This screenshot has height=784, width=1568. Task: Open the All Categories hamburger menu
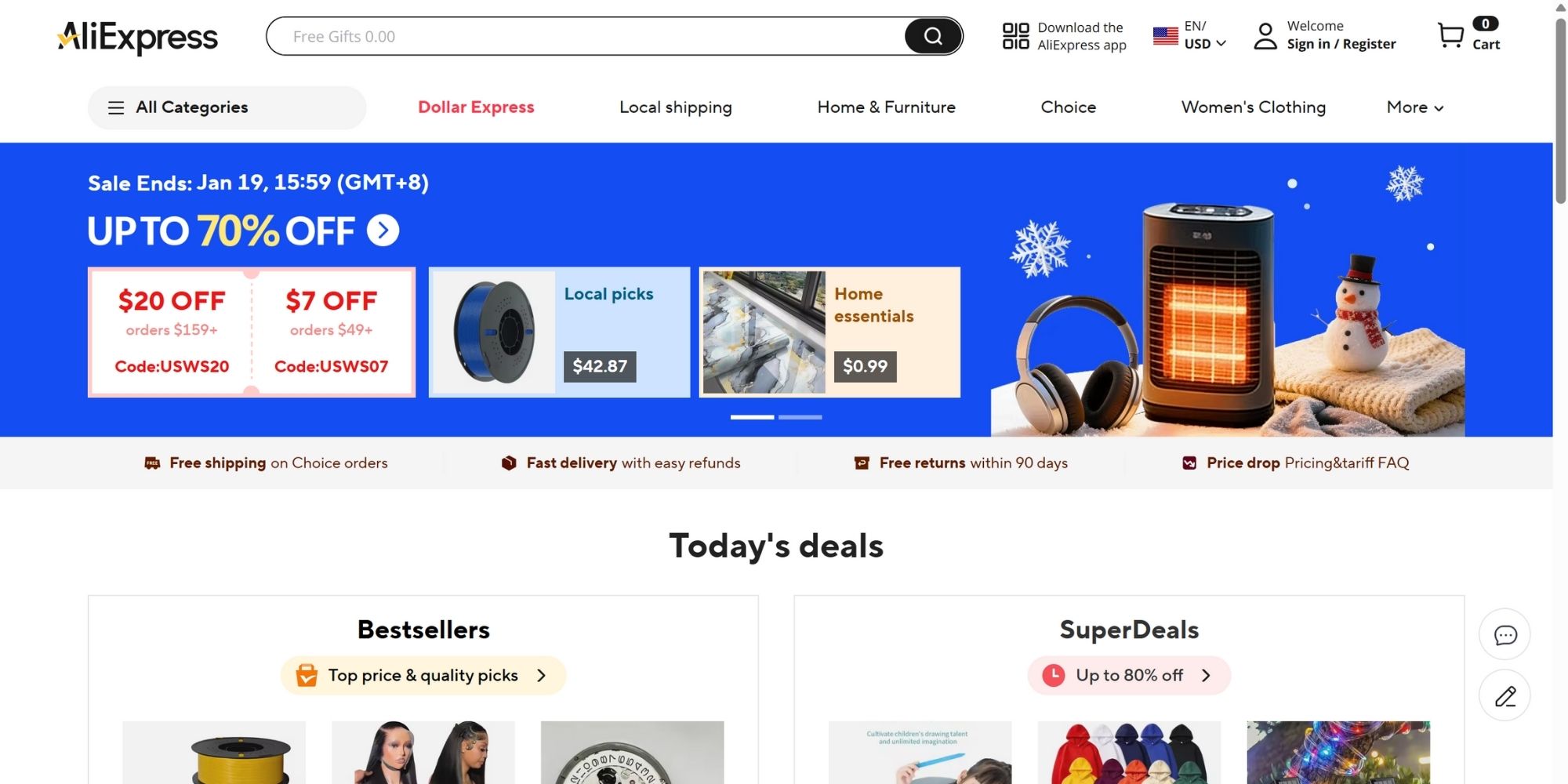227,107
